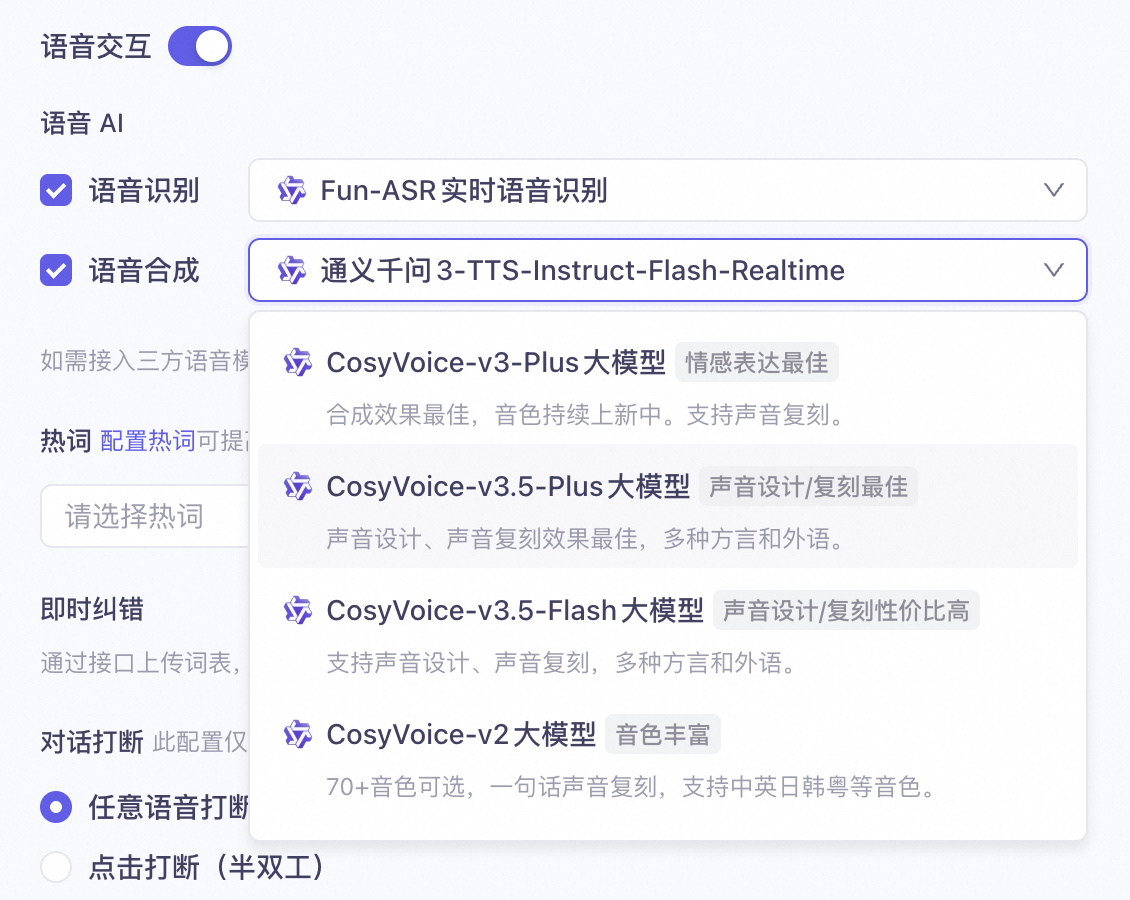Open the 配置热词 link
This screenshot has height=900, width=1130.
pos(148,441)
